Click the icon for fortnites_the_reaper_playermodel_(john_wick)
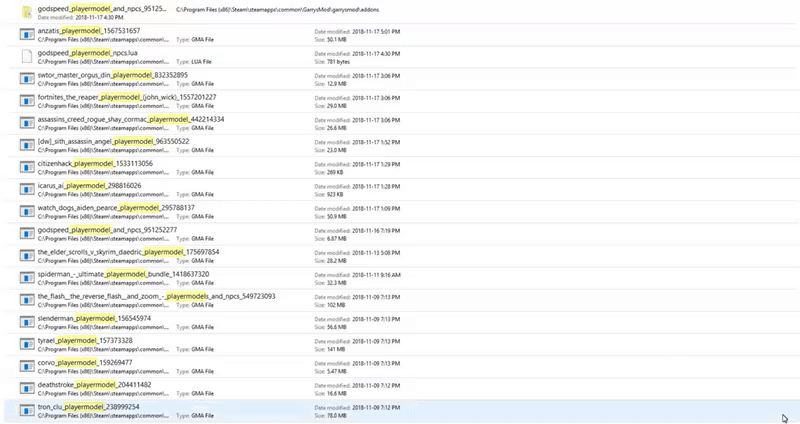Image resolution: width=800 pixels, height=424 pixels. 27,101
